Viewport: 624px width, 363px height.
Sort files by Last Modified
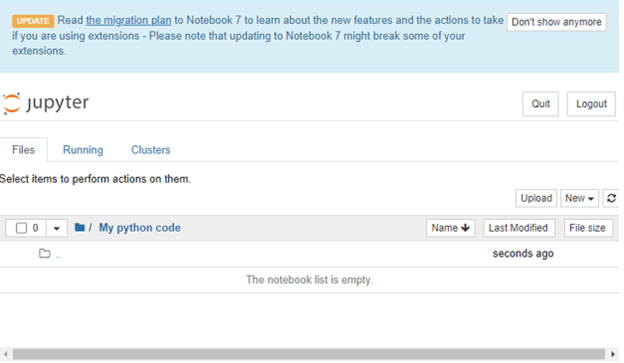519,228
